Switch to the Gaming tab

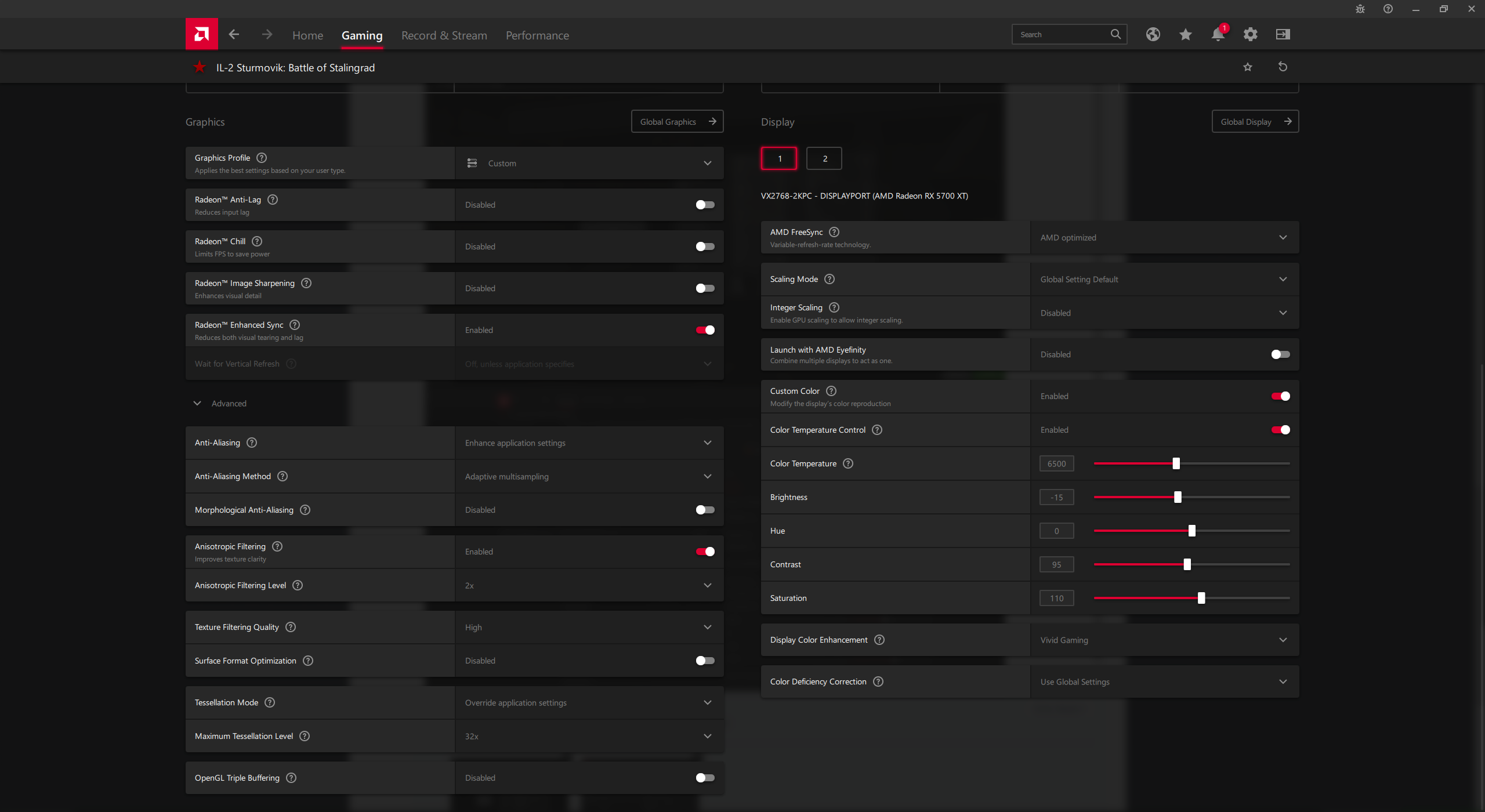(x=362, y=35)
